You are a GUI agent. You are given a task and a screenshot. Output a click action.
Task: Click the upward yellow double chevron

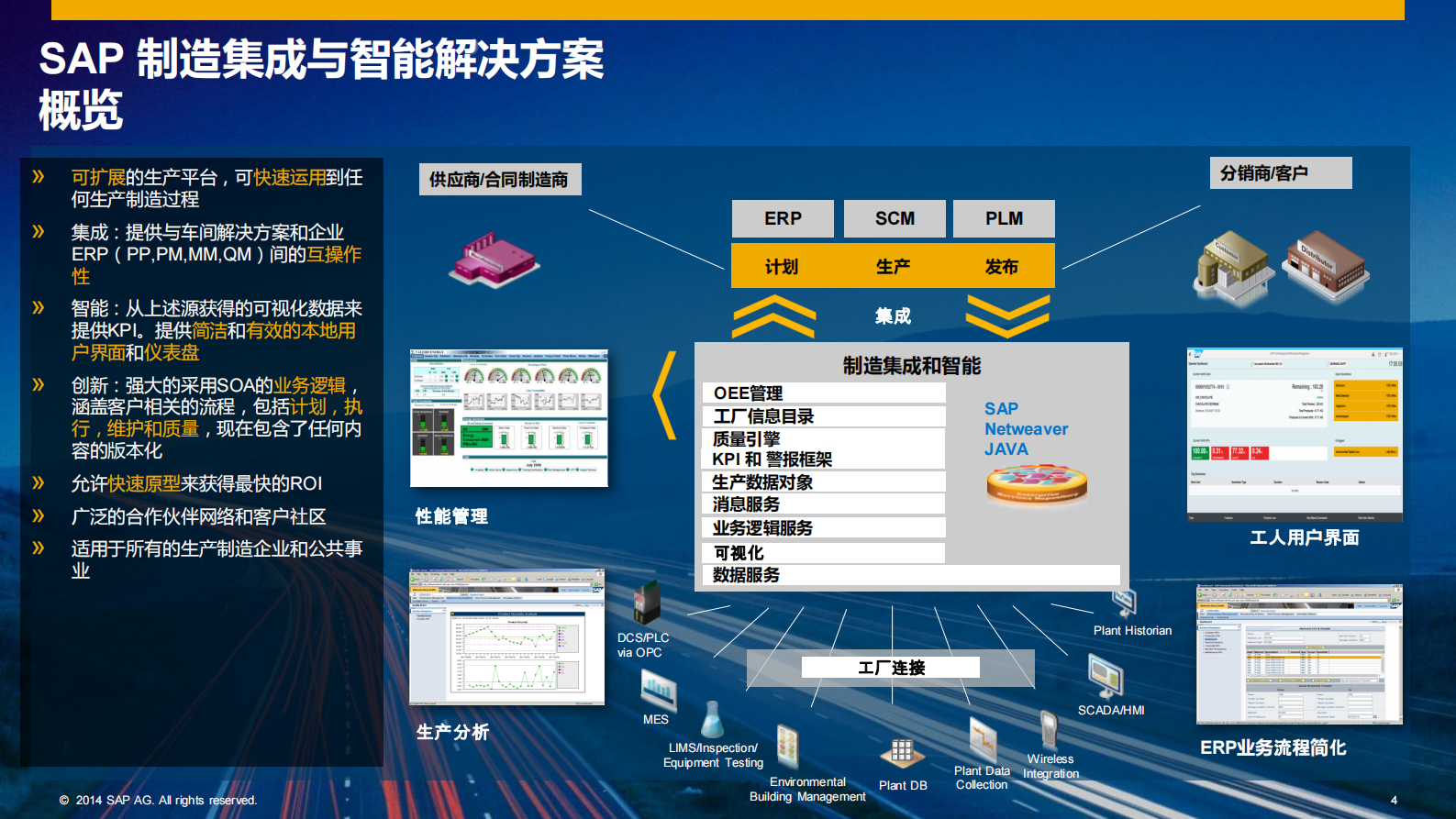point(773,316)
